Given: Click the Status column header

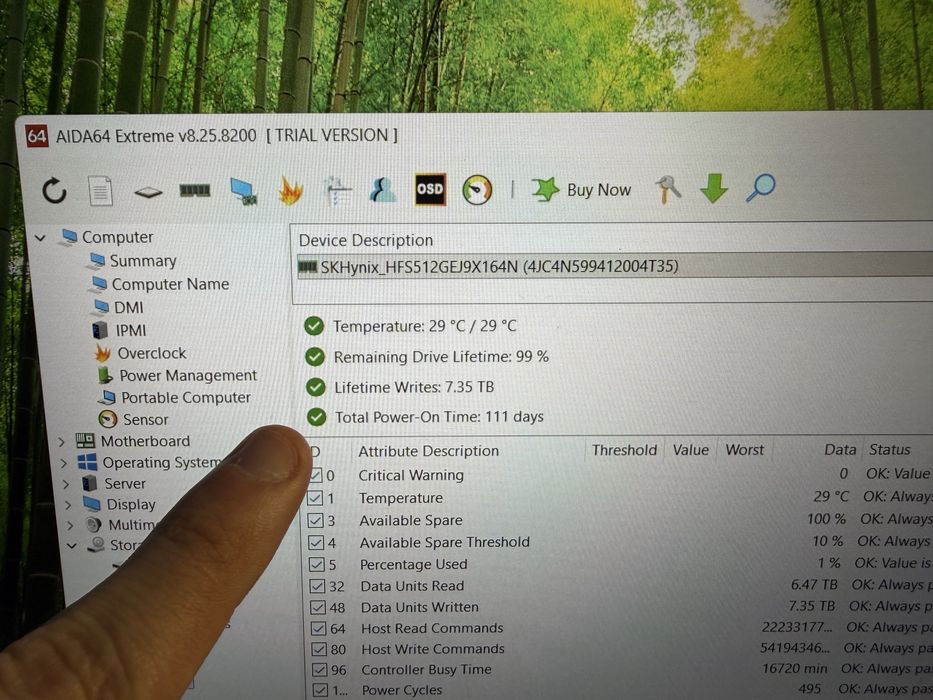Looking at the screenshot, I should (890, 449).
